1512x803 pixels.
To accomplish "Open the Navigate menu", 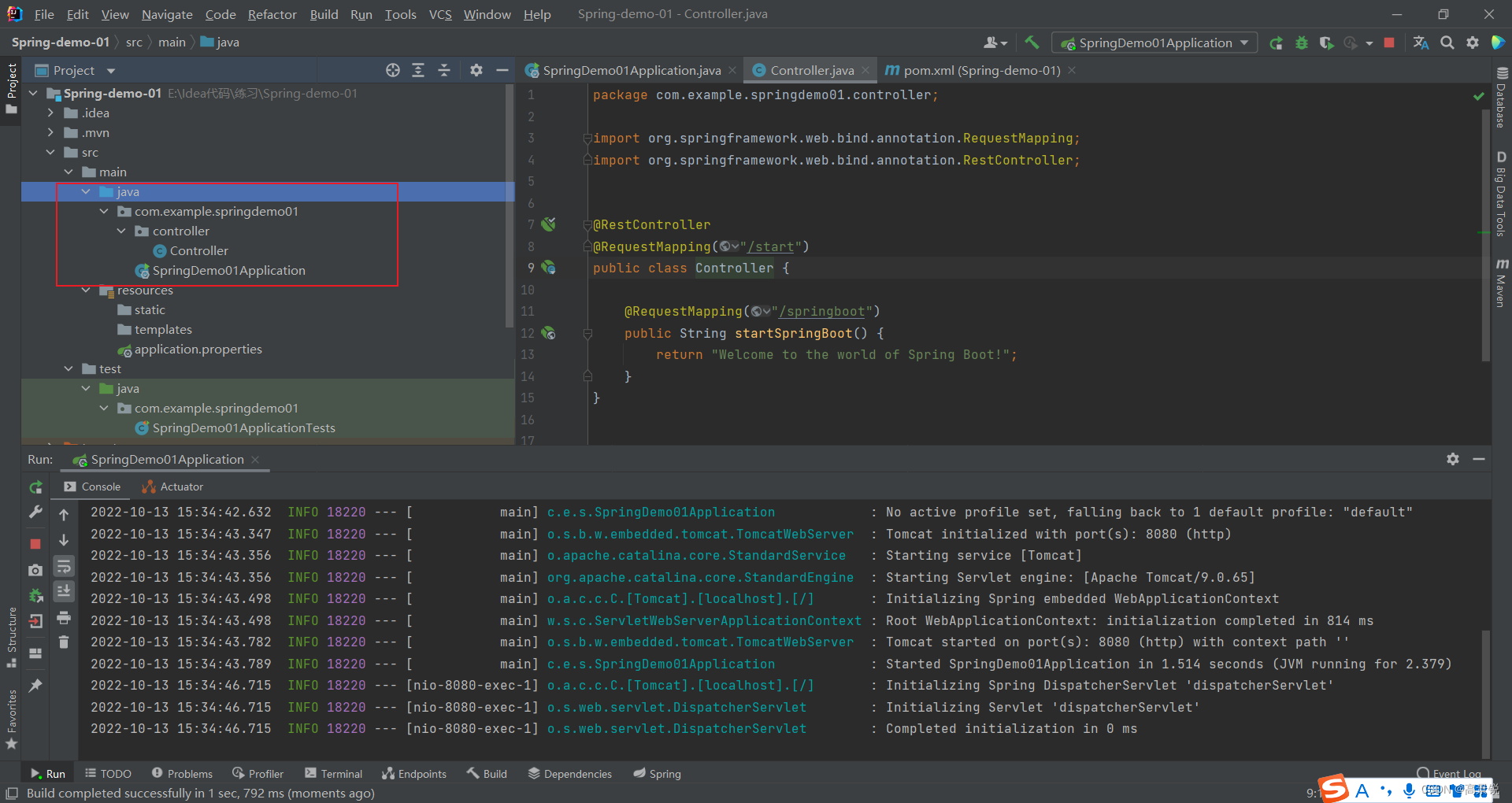I will (x=167, y=14).
